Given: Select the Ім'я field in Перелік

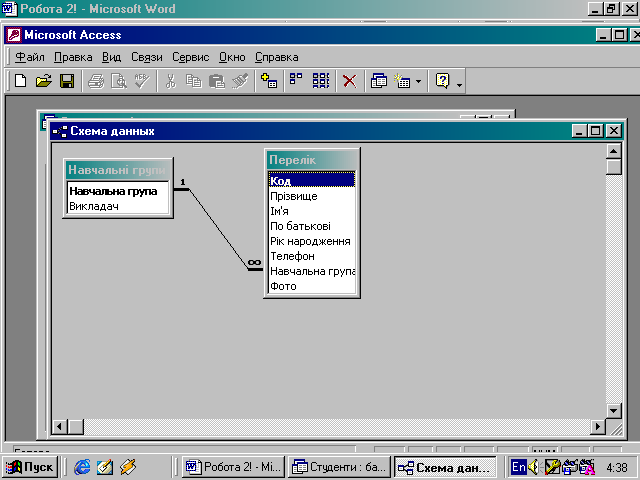Looking at the screenshot, I should click(312, 211).
